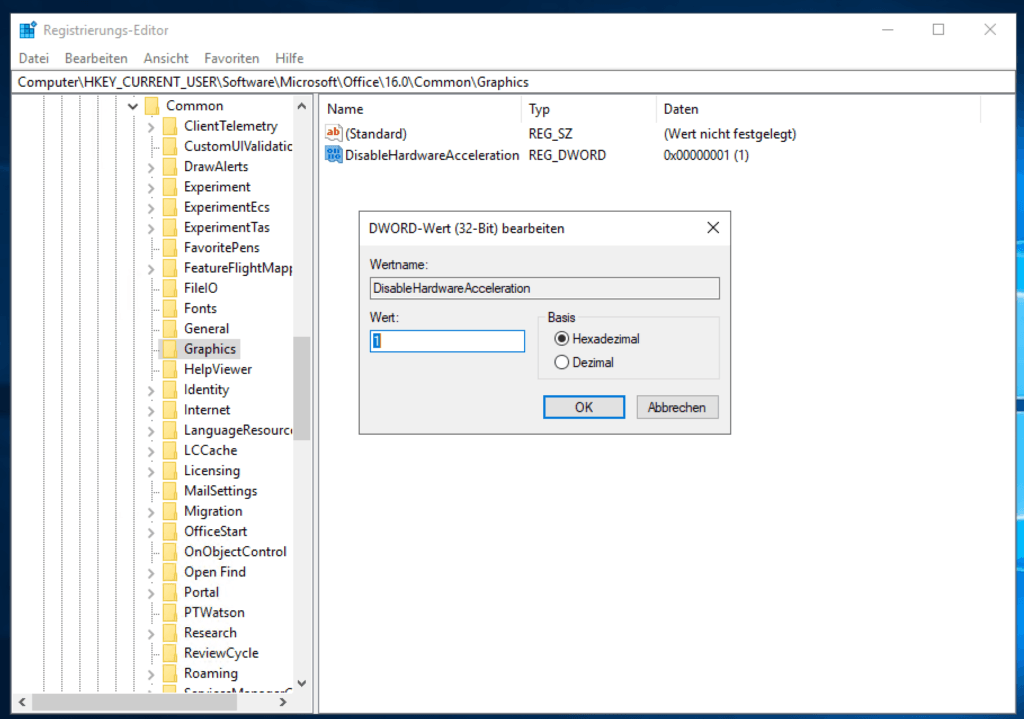The image size is (1024, 719).
Task: Click the registry path address bar
Action: click(513, 82)
